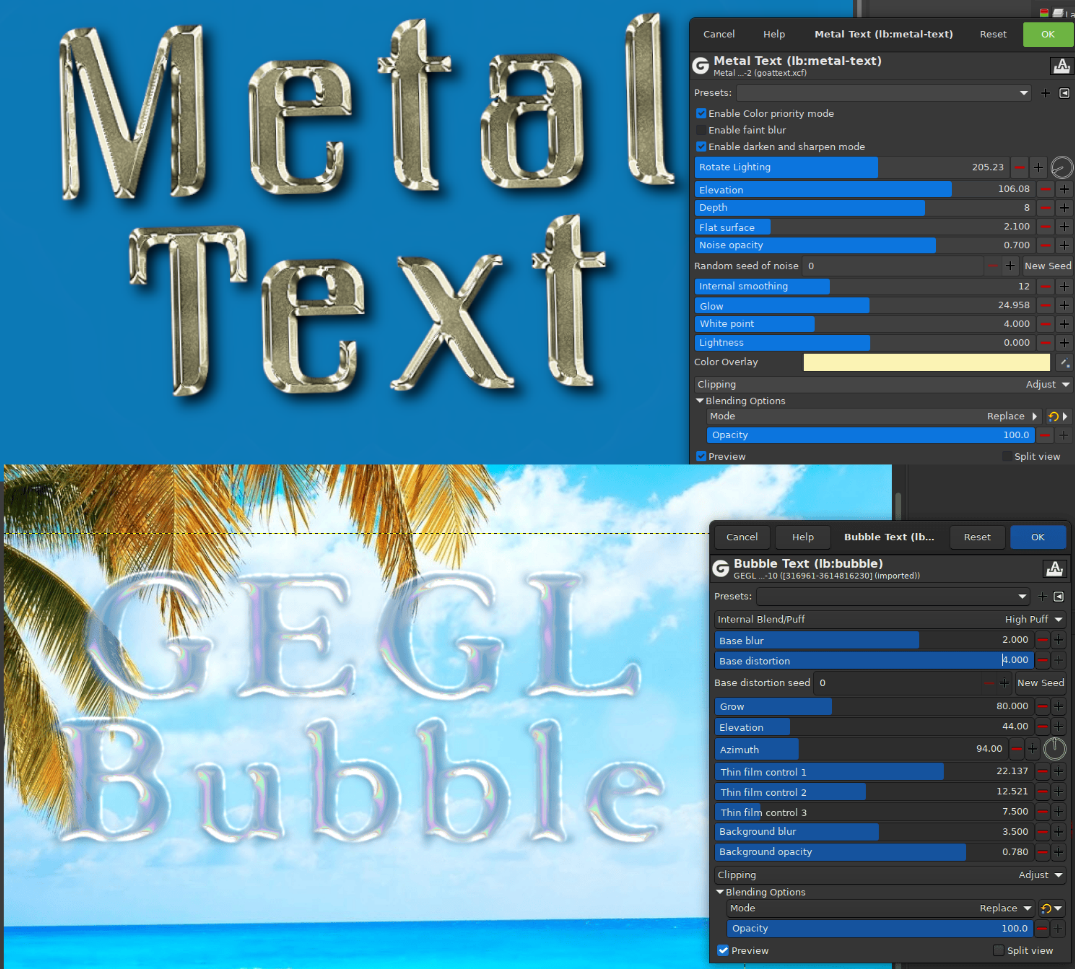Save preset plus icon in Metal Text
Screen dimensions: 1075x969
point(1045,93)
